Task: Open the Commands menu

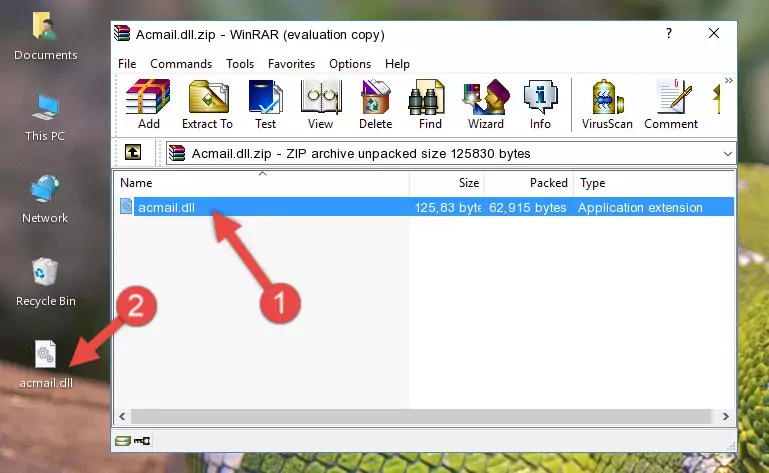Action: [181, 64]
